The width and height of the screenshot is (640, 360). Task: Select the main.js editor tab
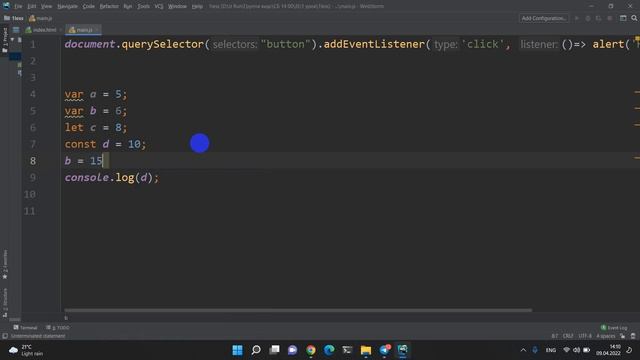pos(82,30)
